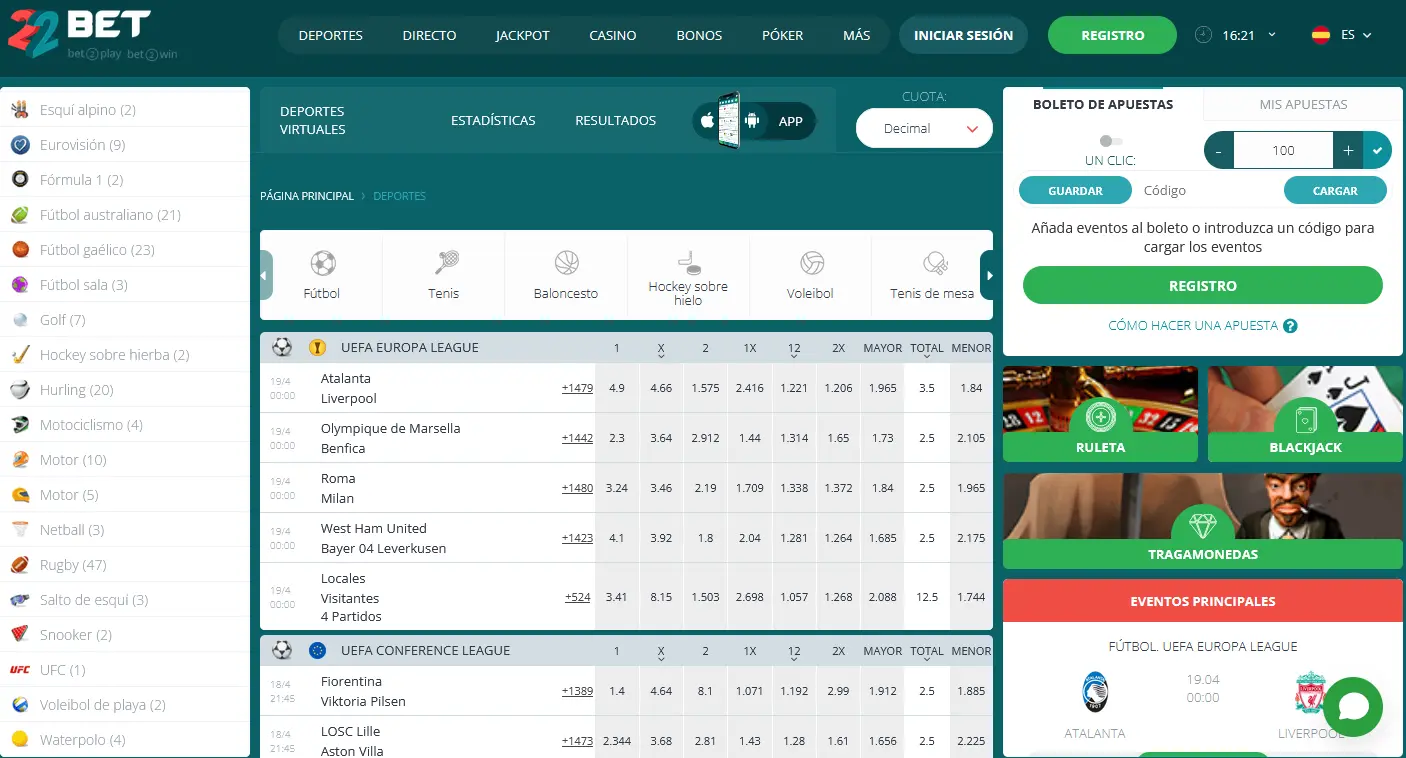Viewport: 1406px width, 758px height.
Task: Confirm bet amount with checkmark button
Action: point(1377,150)
